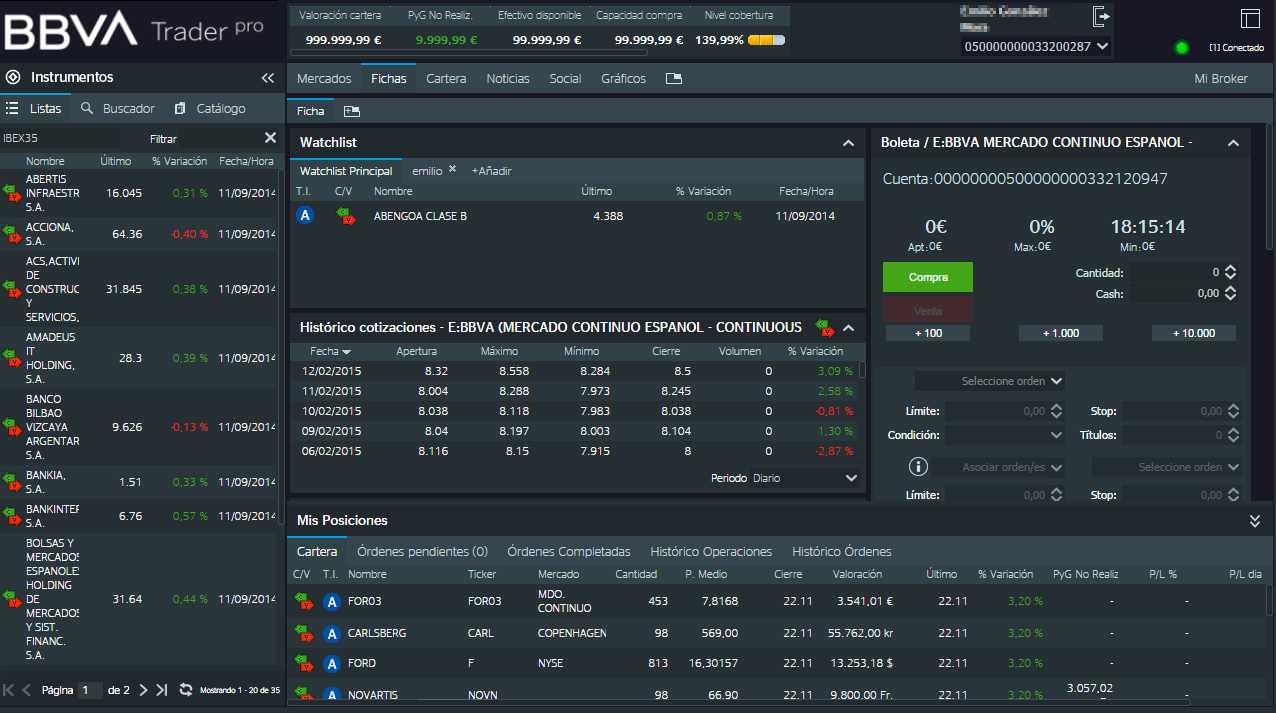Screen dimensions: 1276x713
Task: Refresh the instruments list
Action: pos(186,690)
